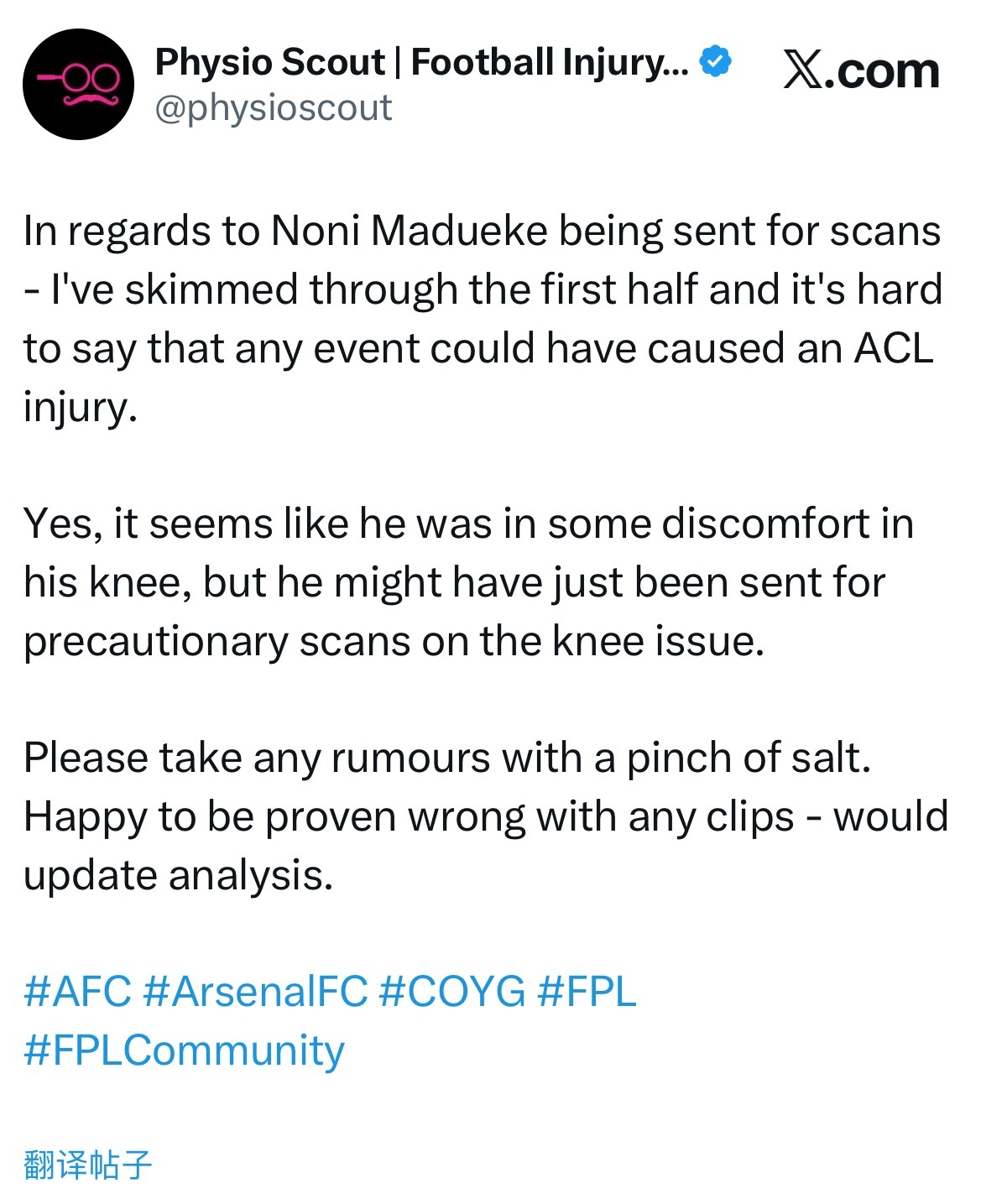The width and height of the screenshot is (981, 1204).
Task: Click the words 'ACL injury' in the post
Action: (x=478, y=378)
